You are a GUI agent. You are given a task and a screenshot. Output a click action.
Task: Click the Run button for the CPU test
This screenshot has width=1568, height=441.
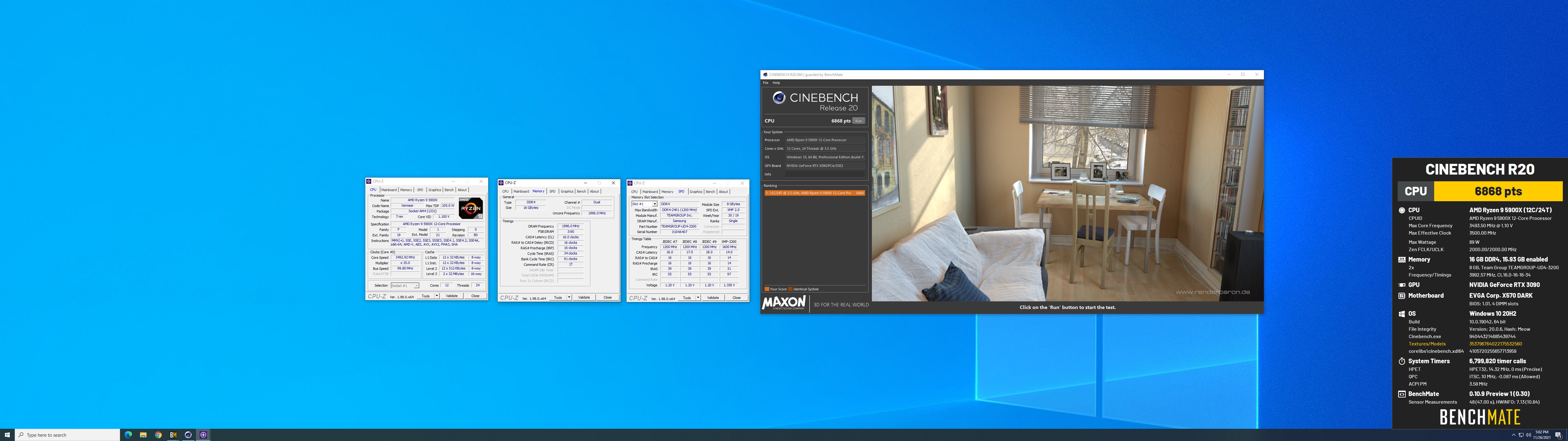858,121
